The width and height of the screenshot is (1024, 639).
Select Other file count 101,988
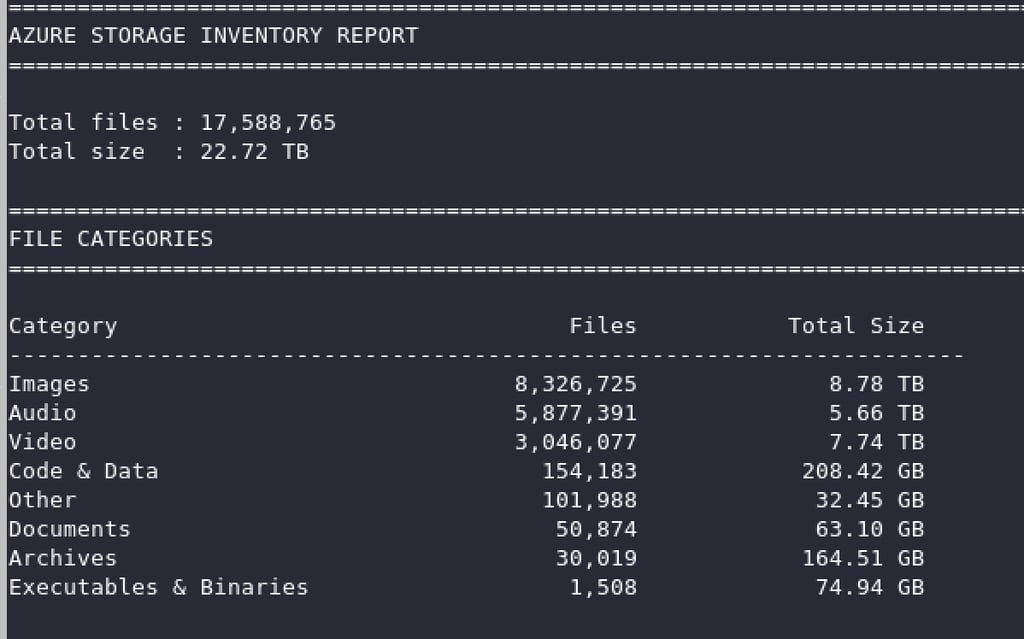(x=589, y=500)
